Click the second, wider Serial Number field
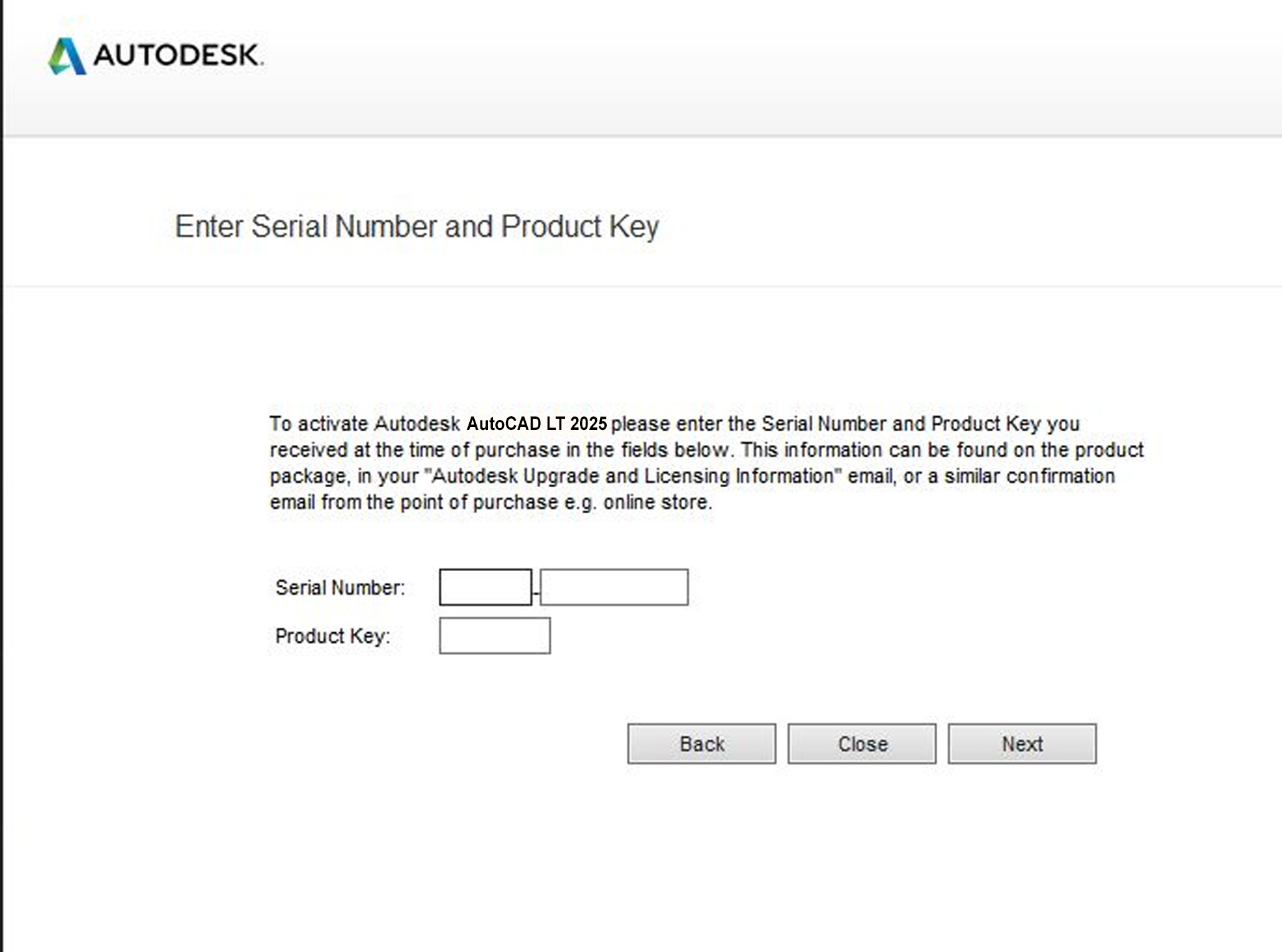This screenshot has height=952, width=1282. click(x=614, y=587)
